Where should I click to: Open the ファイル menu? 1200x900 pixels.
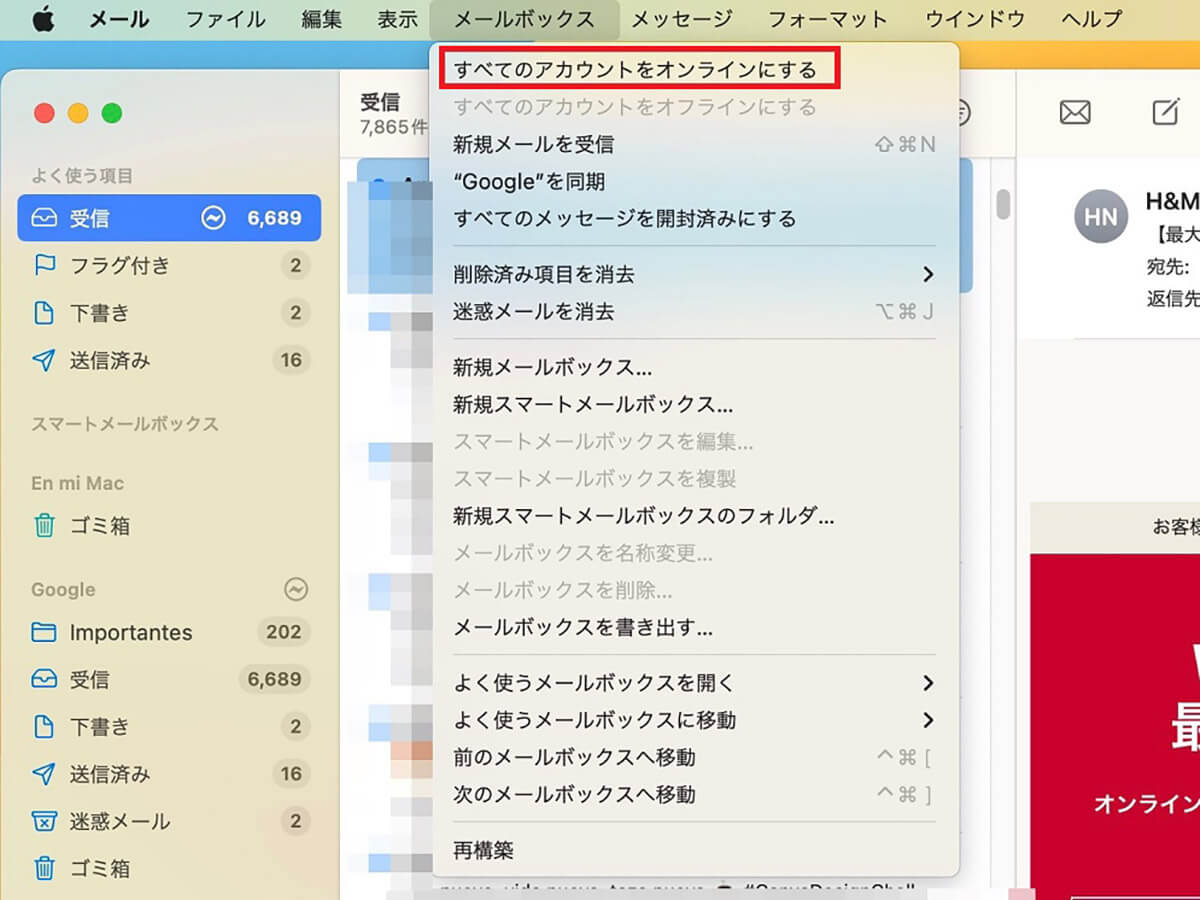click(x=226, y=19)
